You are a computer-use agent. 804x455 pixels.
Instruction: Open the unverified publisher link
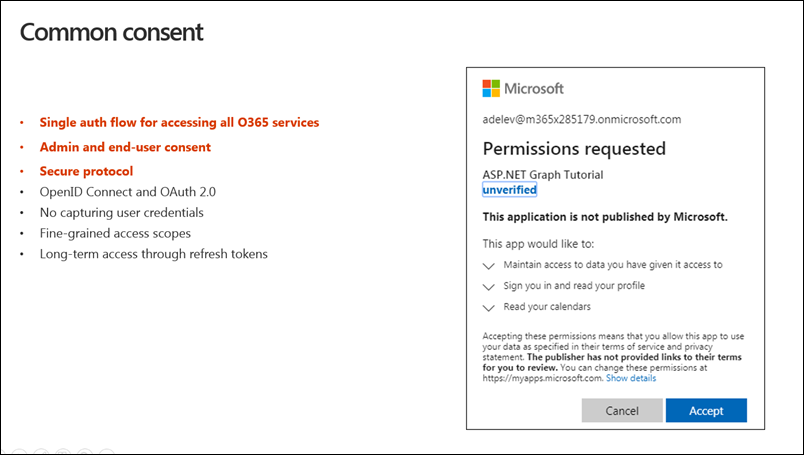510,190
